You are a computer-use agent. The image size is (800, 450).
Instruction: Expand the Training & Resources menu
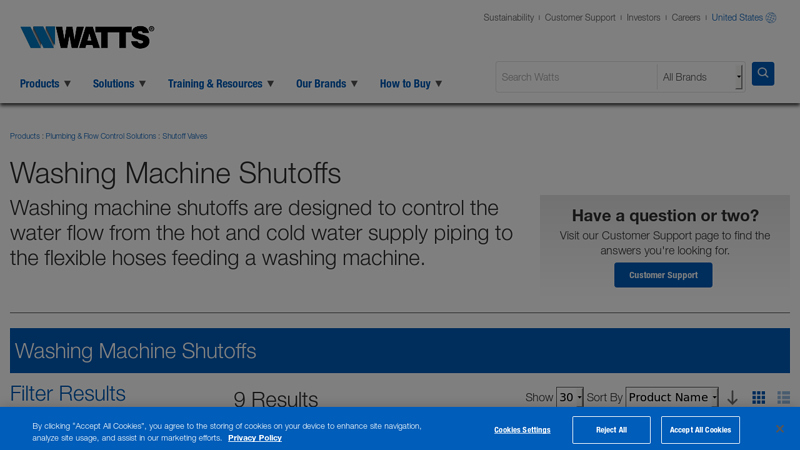[x=221, y=83]
